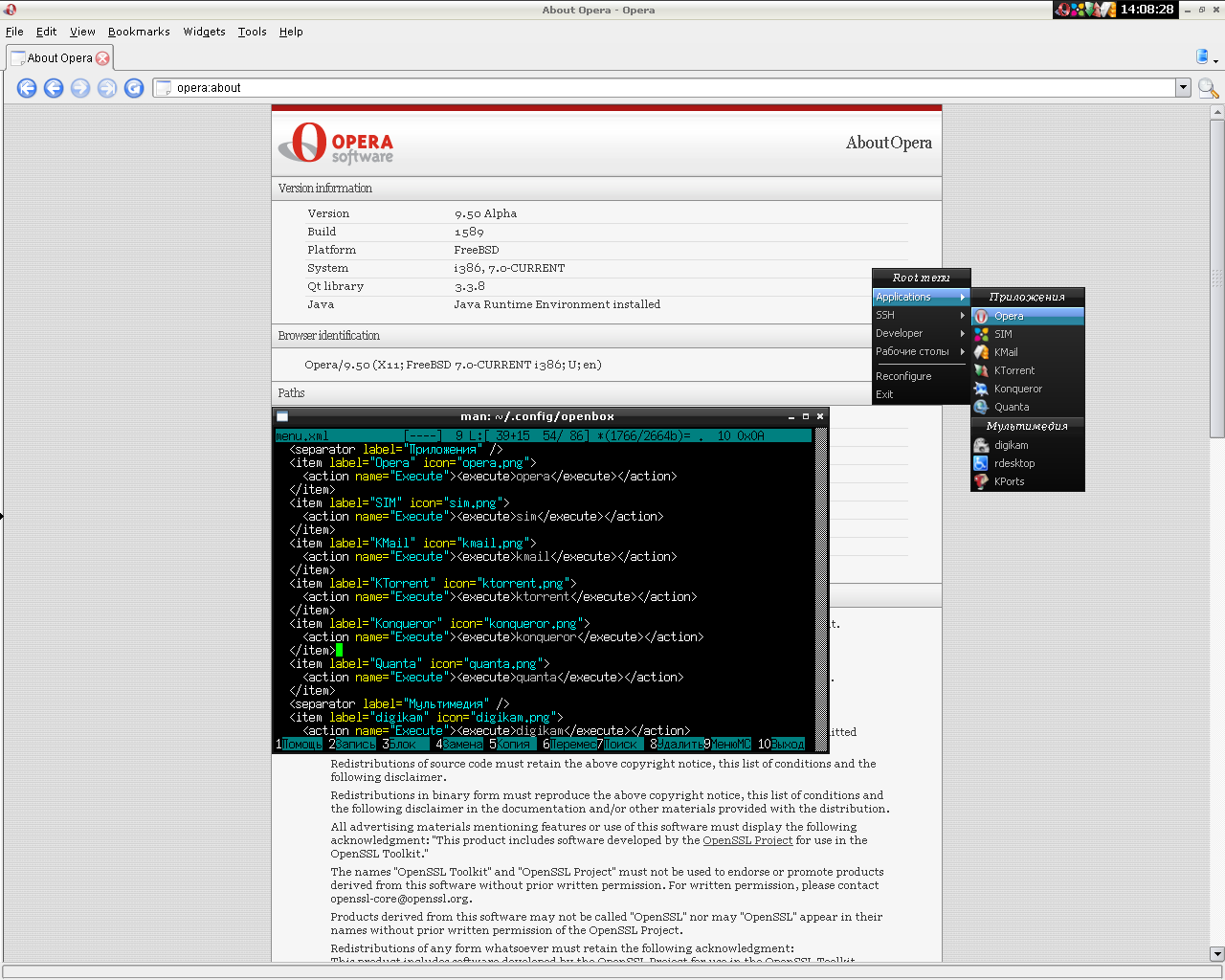This screenshot has height=980, width=1225.
Task: Click 5Копия copy key in the terminal editor
Action: point(514,745)
